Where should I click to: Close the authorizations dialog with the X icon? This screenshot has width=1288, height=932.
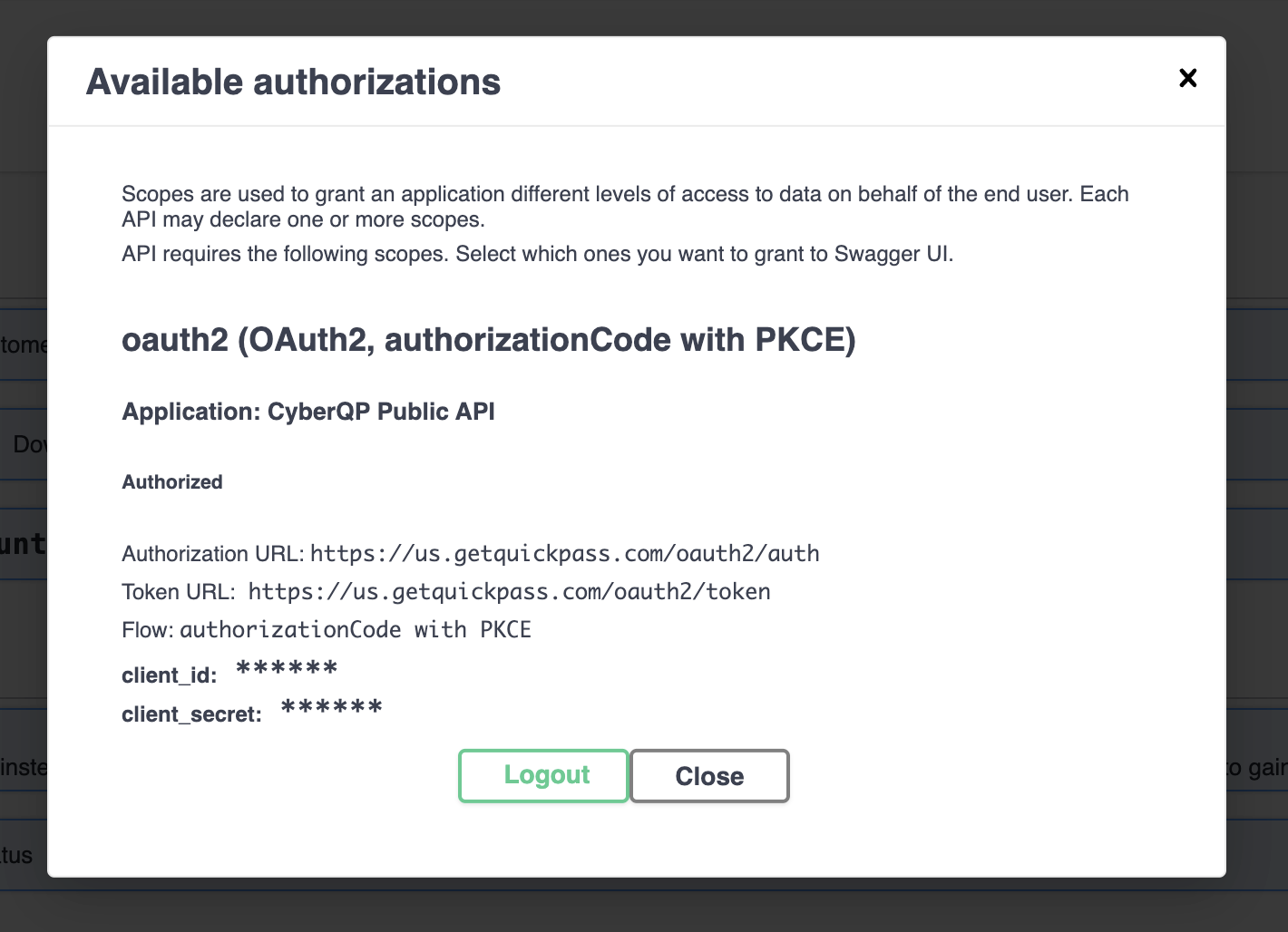point(1187,78)
